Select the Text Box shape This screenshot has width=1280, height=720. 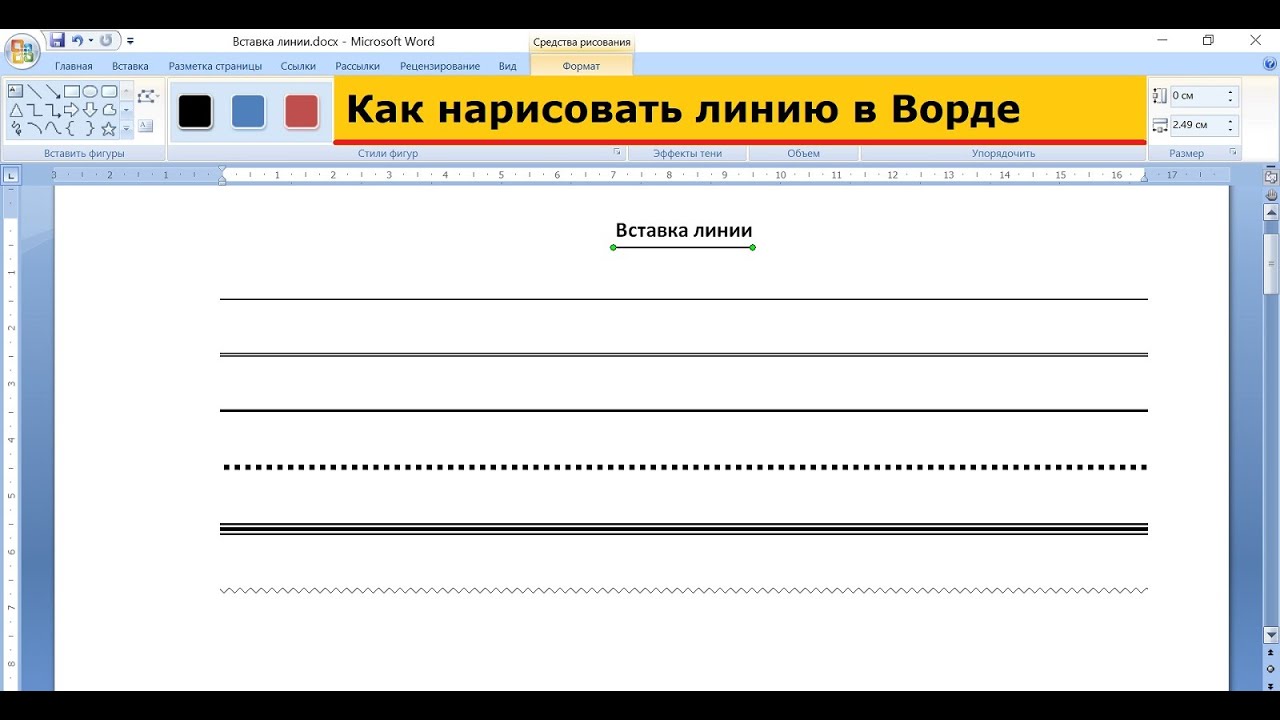click(15, 91)
